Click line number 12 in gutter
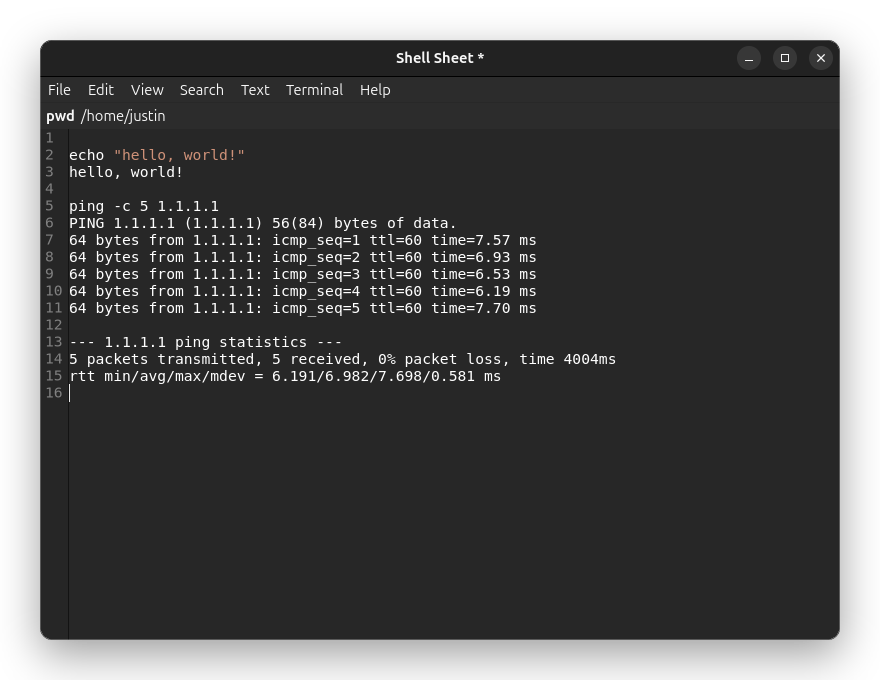Screen dimensions: 880x680 coord(54,325)
